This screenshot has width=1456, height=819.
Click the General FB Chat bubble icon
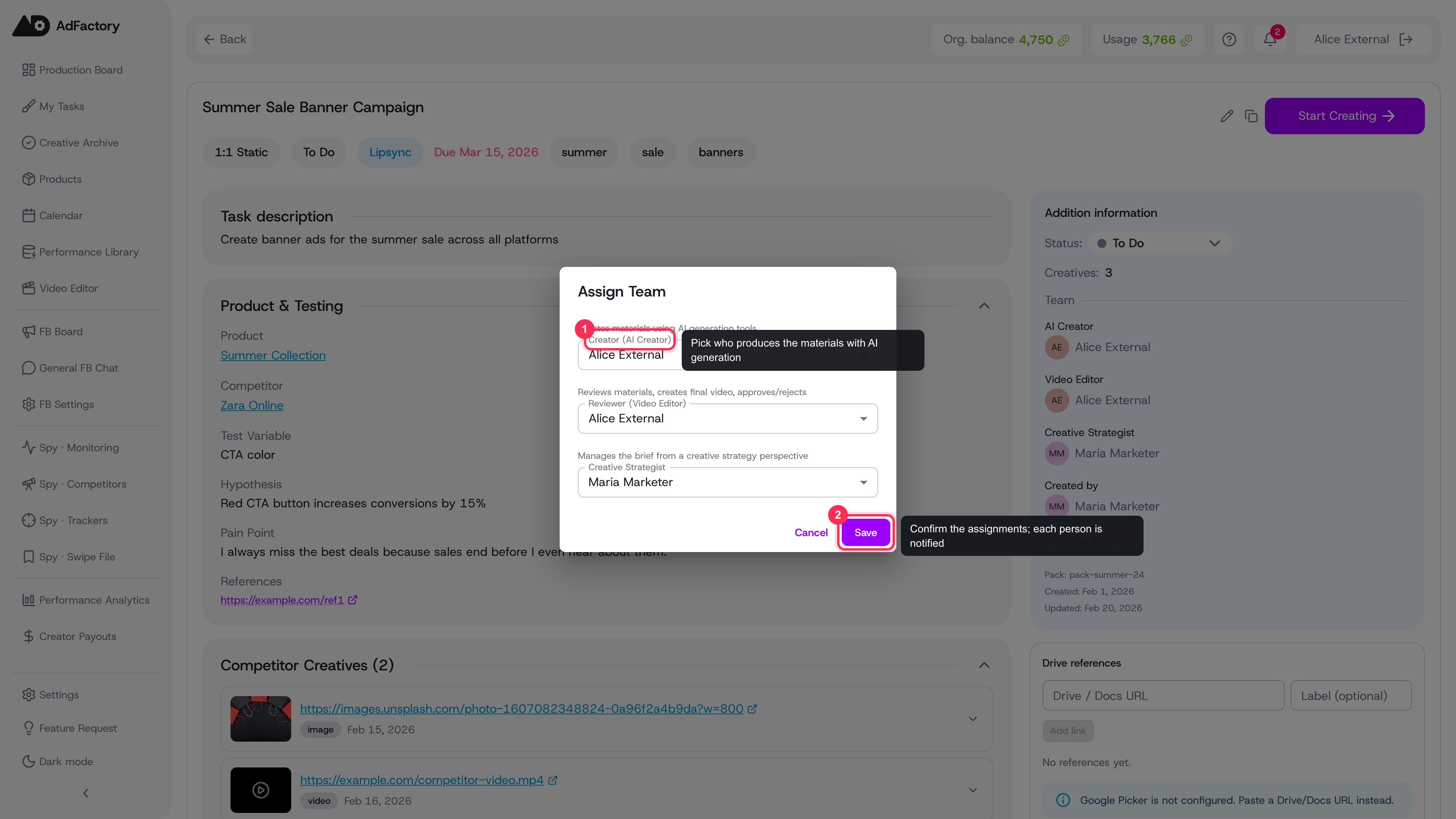[x=28, y=368]
